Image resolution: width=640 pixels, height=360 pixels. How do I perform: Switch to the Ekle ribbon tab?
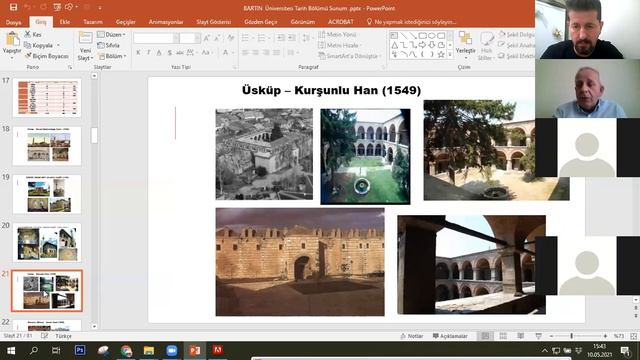[65, 22]
